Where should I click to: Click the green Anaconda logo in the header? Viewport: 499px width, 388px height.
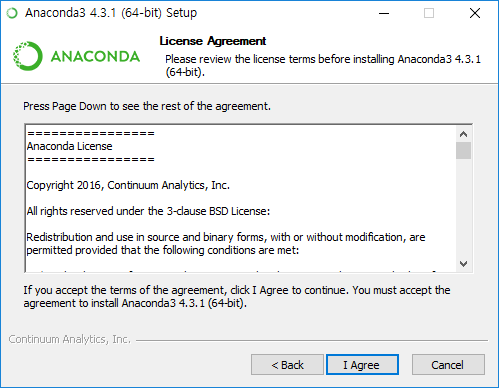point(76,56)
